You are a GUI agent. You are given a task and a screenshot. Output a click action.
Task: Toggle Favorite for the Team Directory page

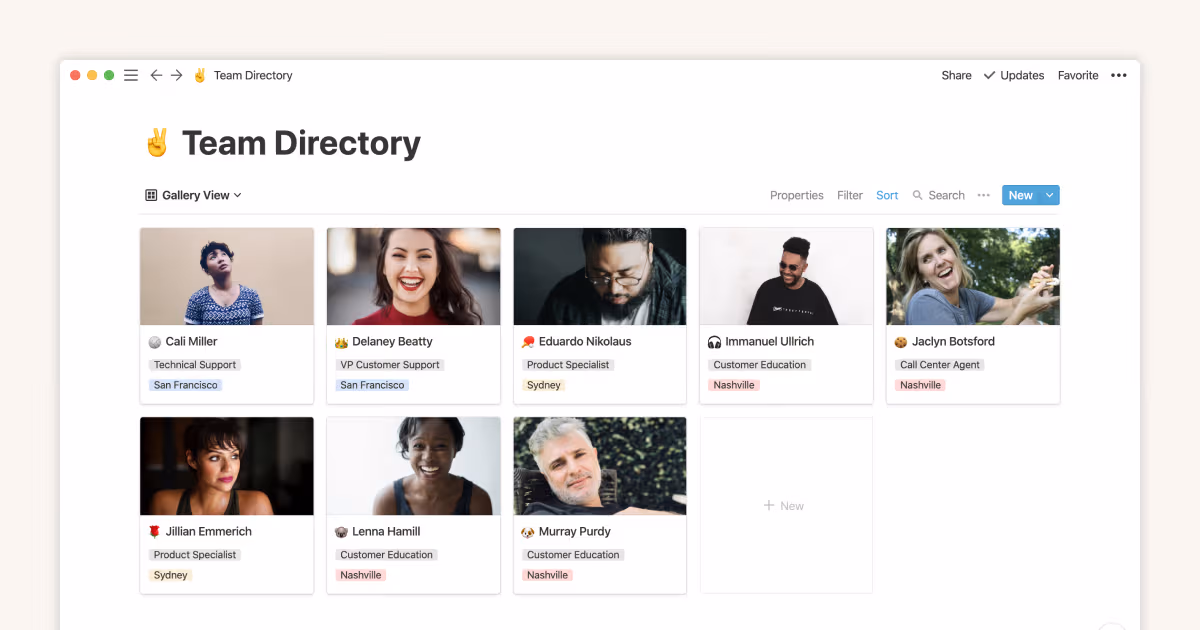click(x=1077, y=75)
